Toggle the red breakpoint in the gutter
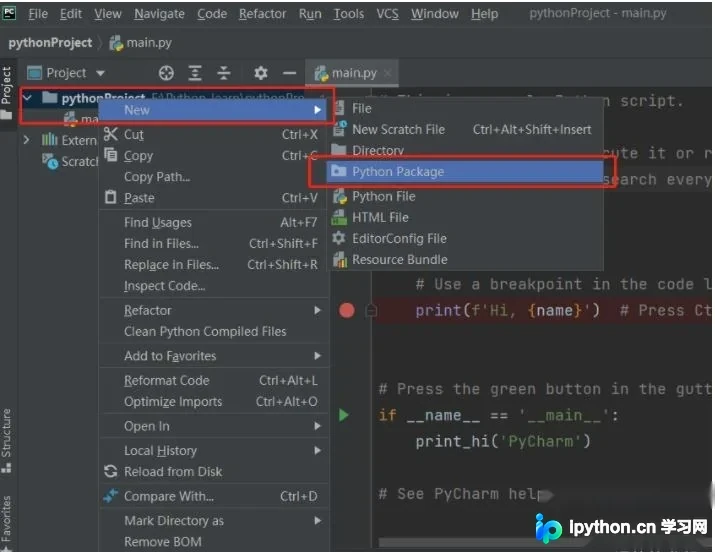The width and height of the screenshot is (715, 552). point(347,310)
